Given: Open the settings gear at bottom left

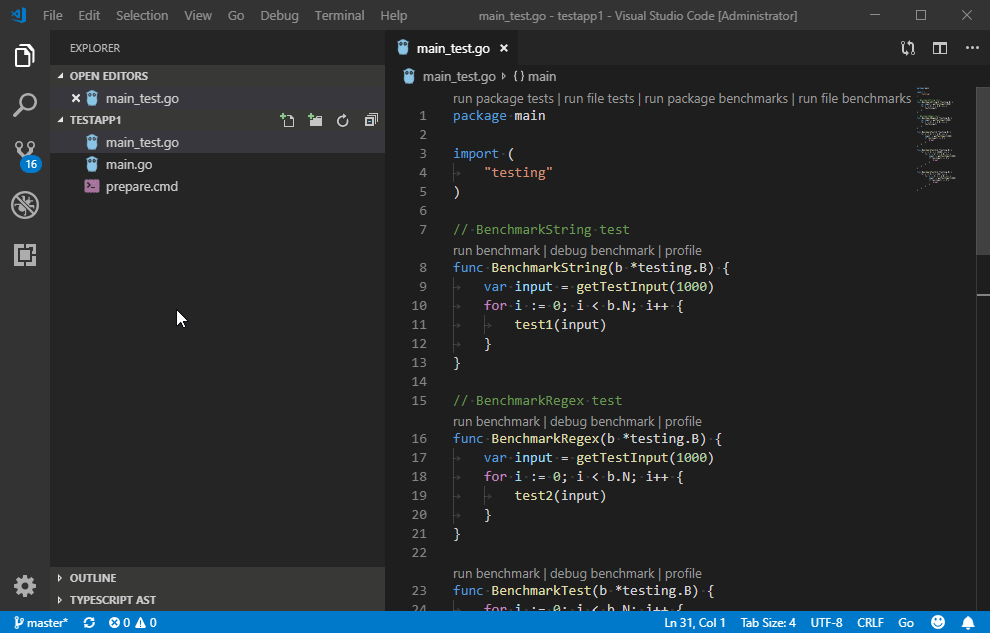Looking at the screenshot, I should click(24, 586).
